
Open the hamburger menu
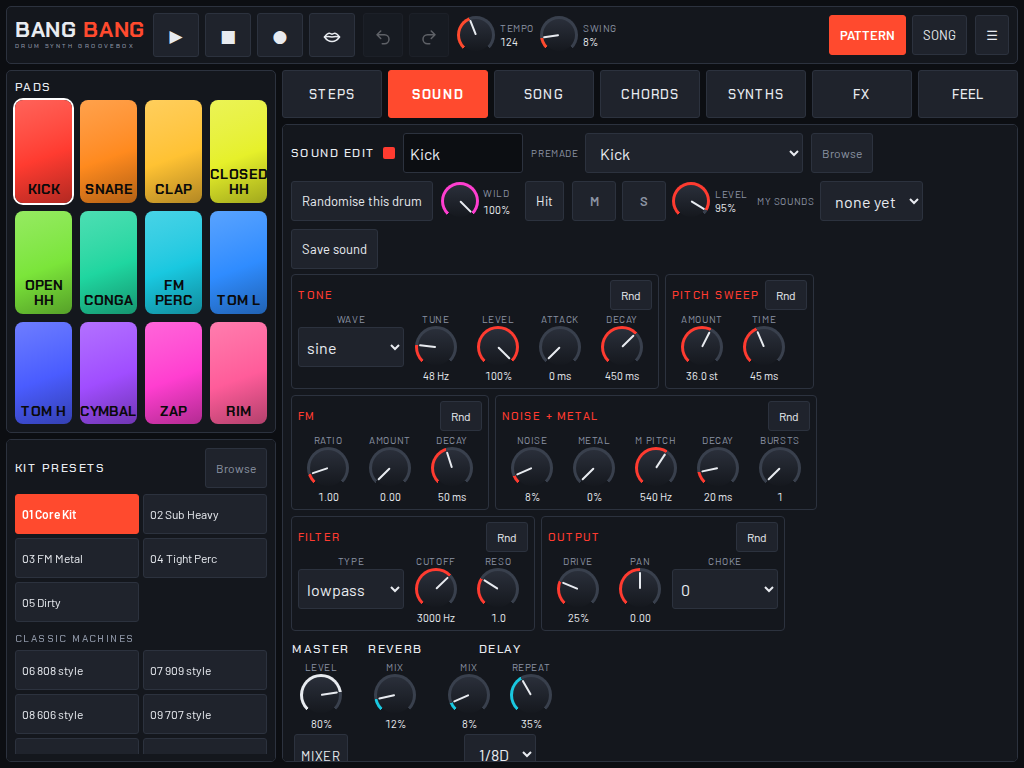[991, 35]
